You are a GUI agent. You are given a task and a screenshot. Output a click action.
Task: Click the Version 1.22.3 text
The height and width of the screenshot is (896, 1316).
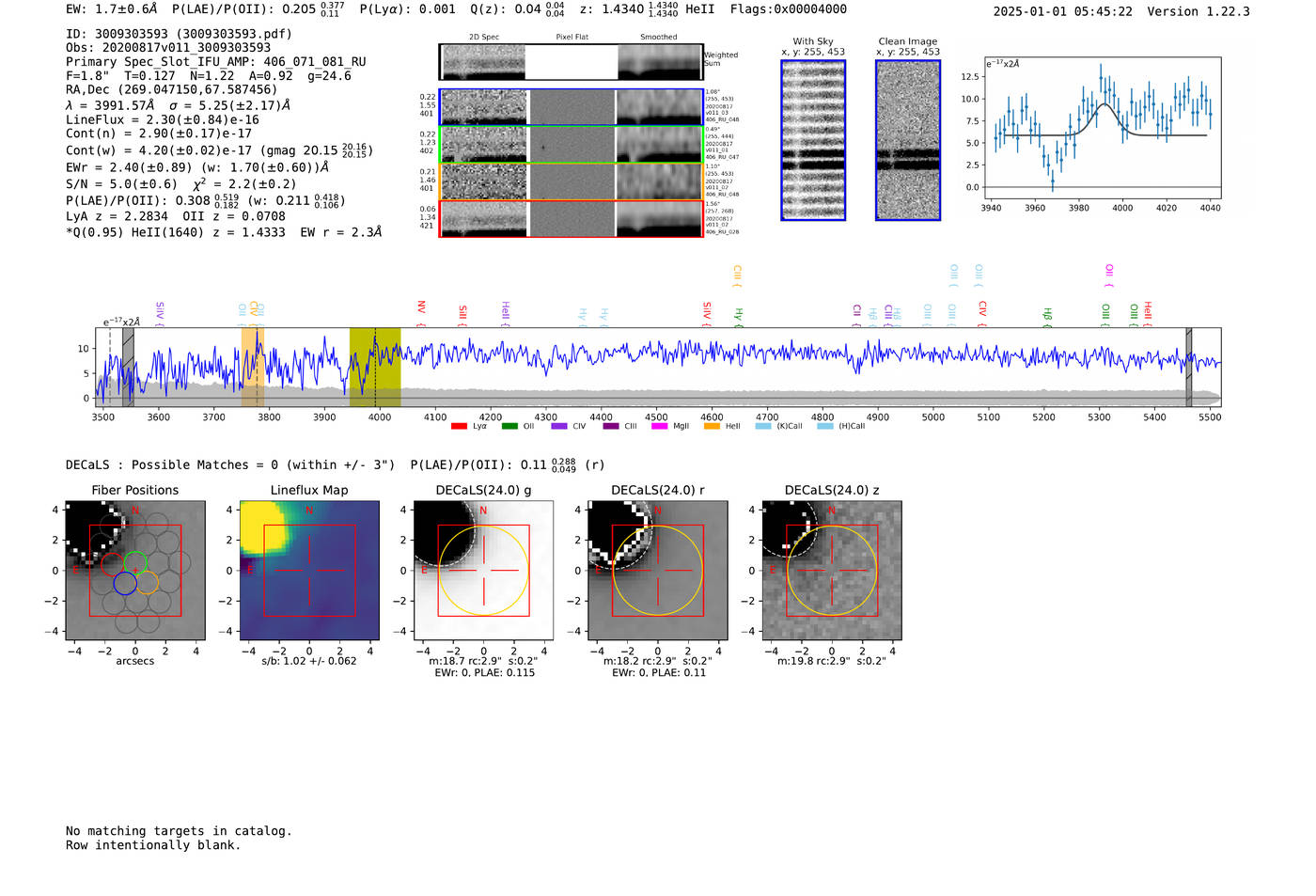pyautogui.click(x=1198, y=12)
